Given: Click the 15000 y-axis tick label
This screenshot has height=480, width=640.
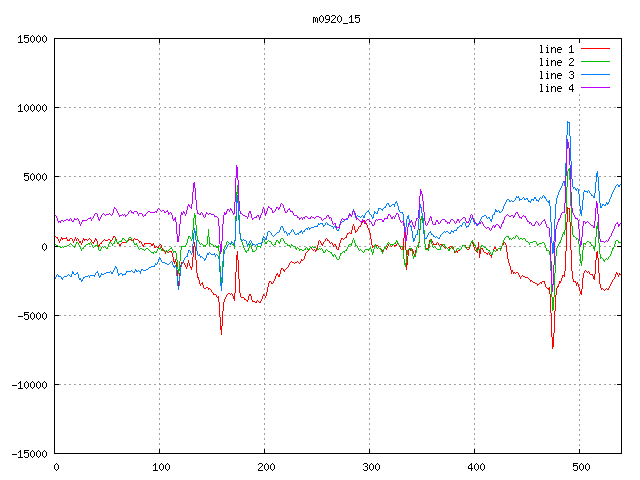Looking at the screenshot, I should point(31,39).
